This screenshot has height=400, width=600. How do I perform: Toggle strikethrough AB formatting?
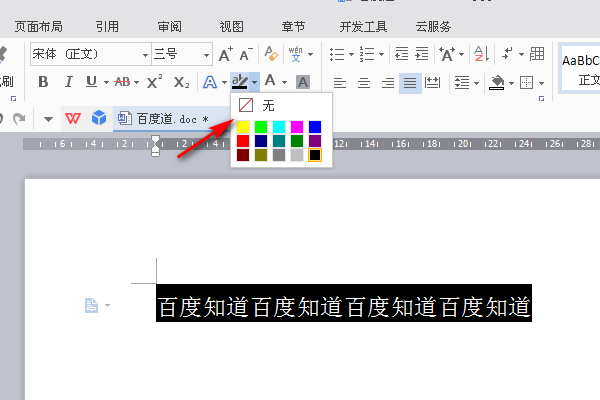coord(122,82)
